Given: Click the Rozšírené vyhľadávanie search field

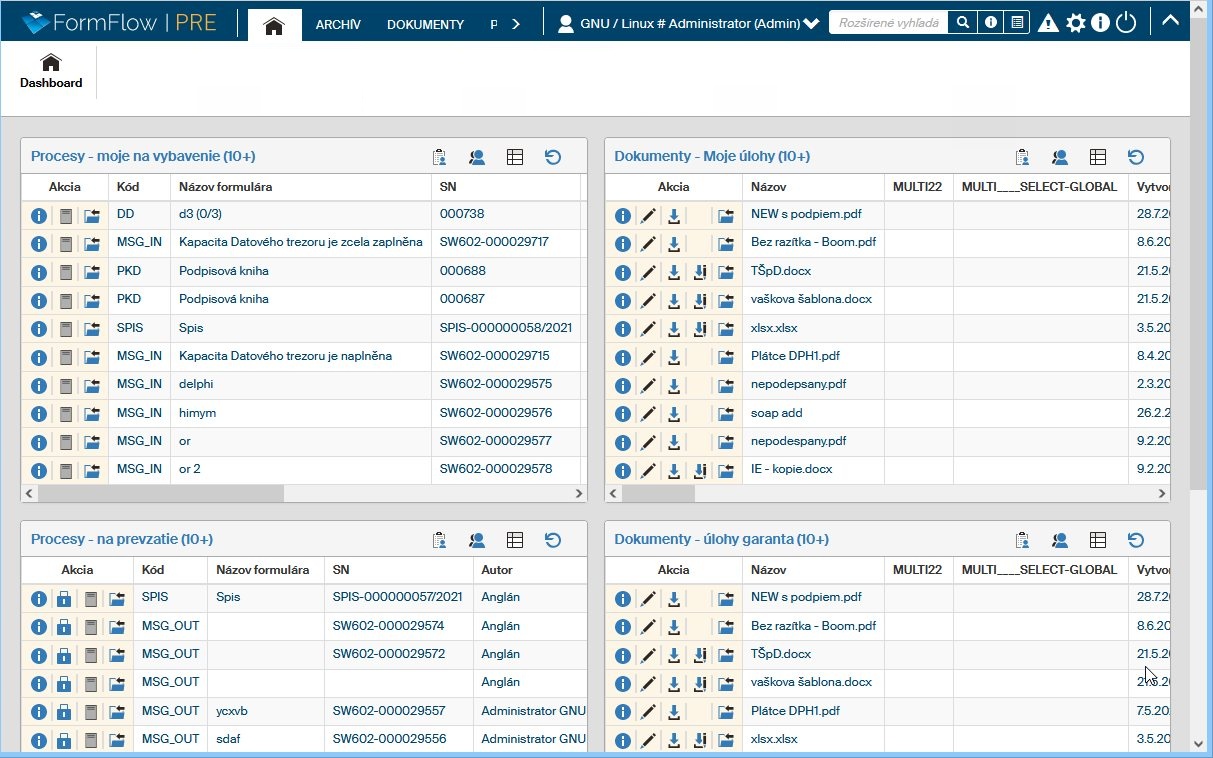Looking at the screenshot, I should pos(887,22).
